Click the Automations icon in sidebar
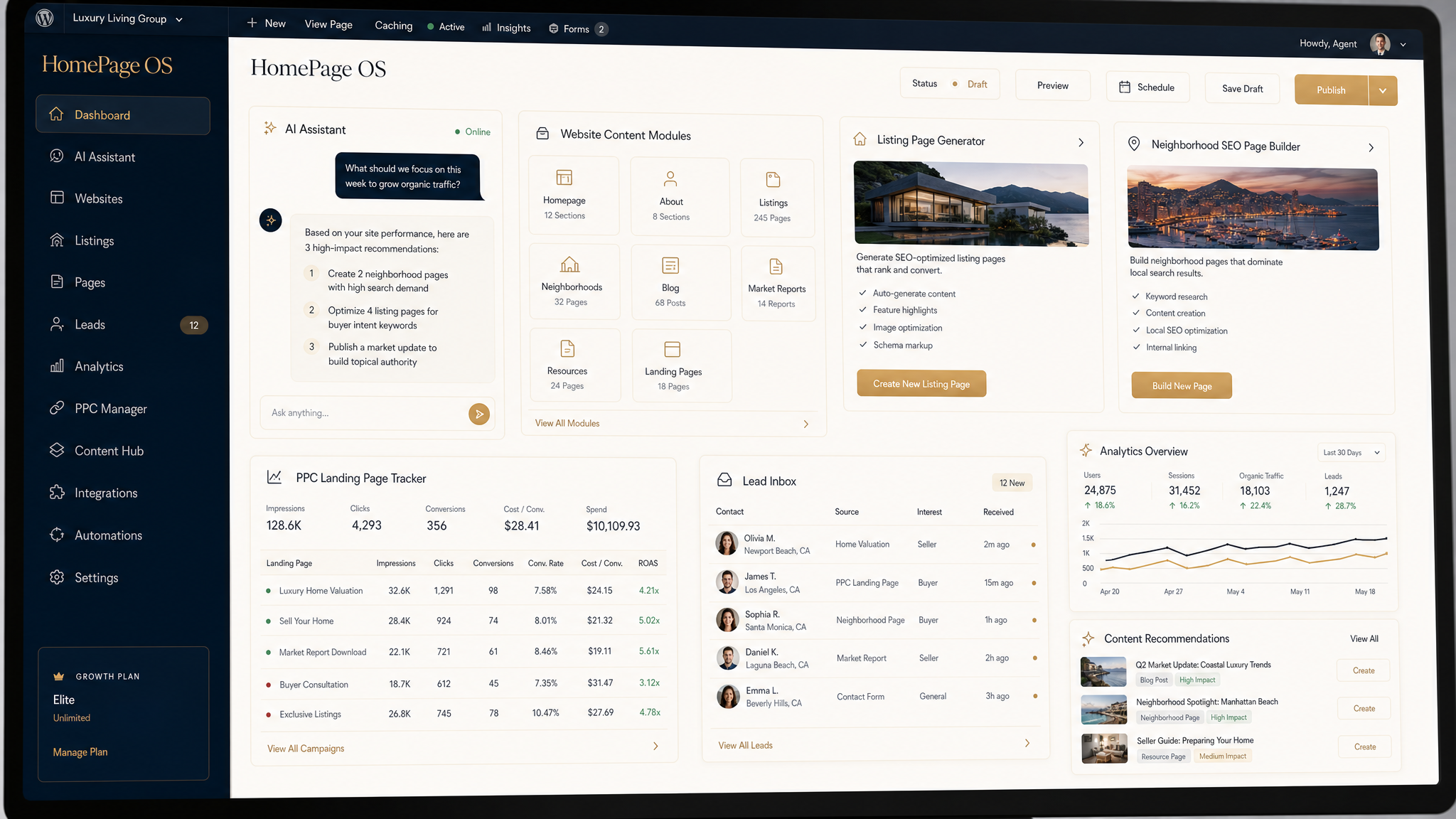1456x819 pixels. click(x=57, y=535)
